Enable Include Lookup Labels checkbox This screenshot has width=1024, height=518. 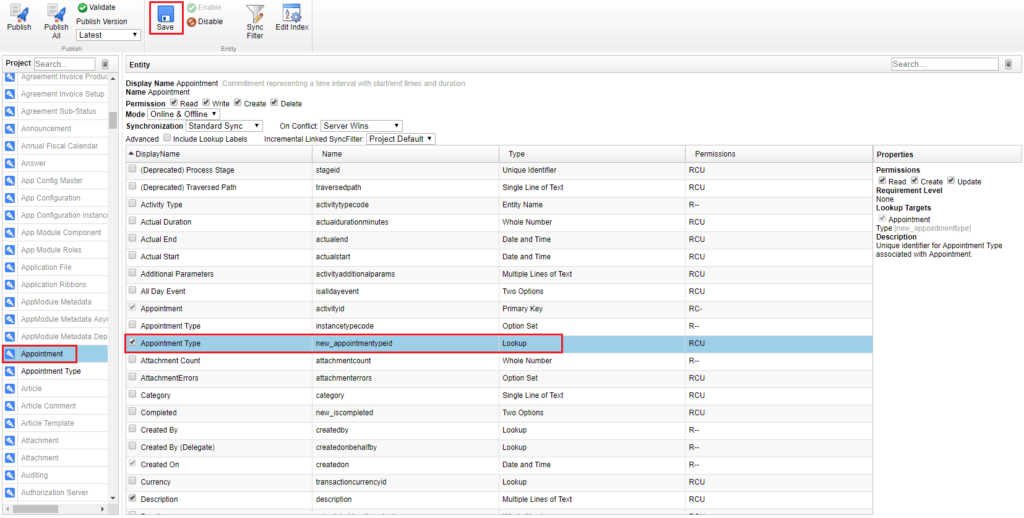click(167, 138)
